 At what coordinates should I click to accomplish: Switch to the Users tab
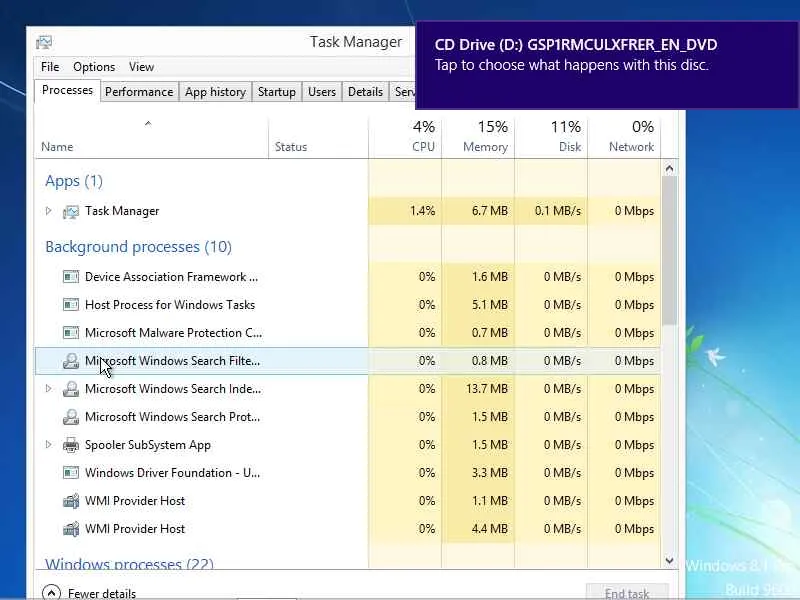[322, 92]
